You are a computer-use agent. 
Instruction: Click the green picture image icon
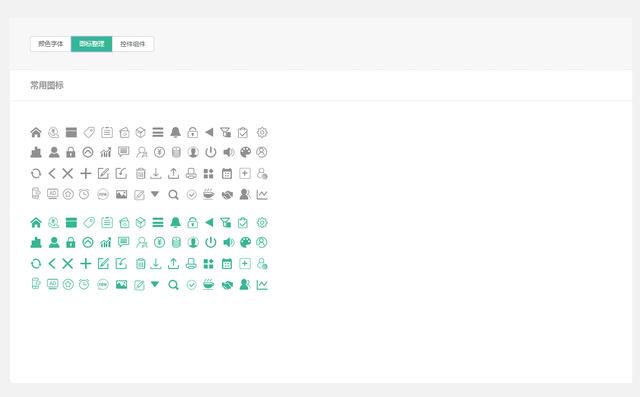tap(121, 284)
